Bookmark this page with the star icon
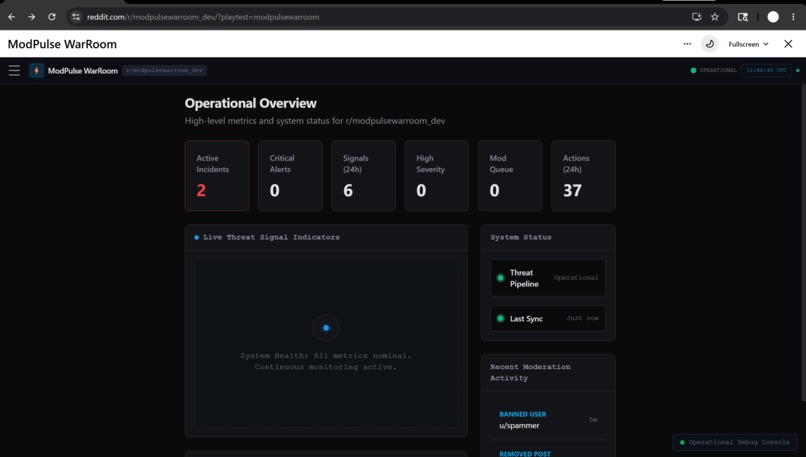The height and width of the screenshot is (457, 806). (715, 17)
